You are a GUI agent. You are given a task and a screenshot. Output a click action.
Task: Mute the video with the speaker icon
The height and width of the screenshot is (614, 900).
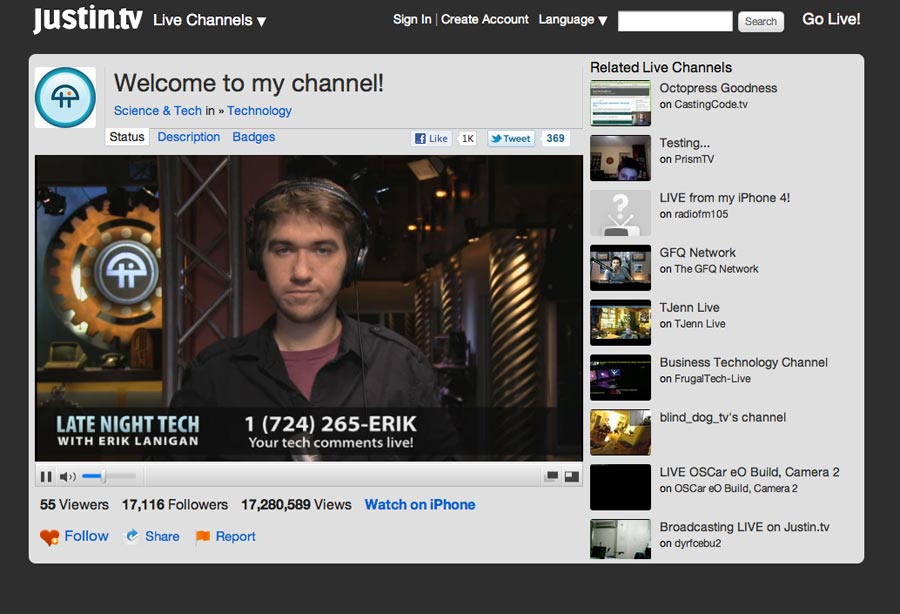click(67, 476)
